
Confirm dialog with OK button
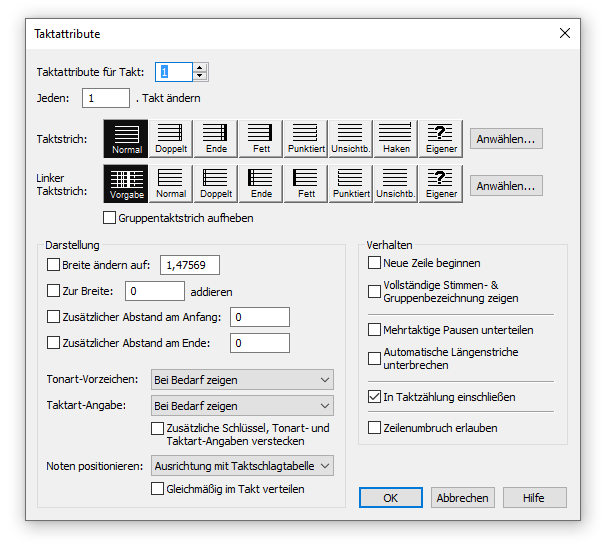[391, 498]
